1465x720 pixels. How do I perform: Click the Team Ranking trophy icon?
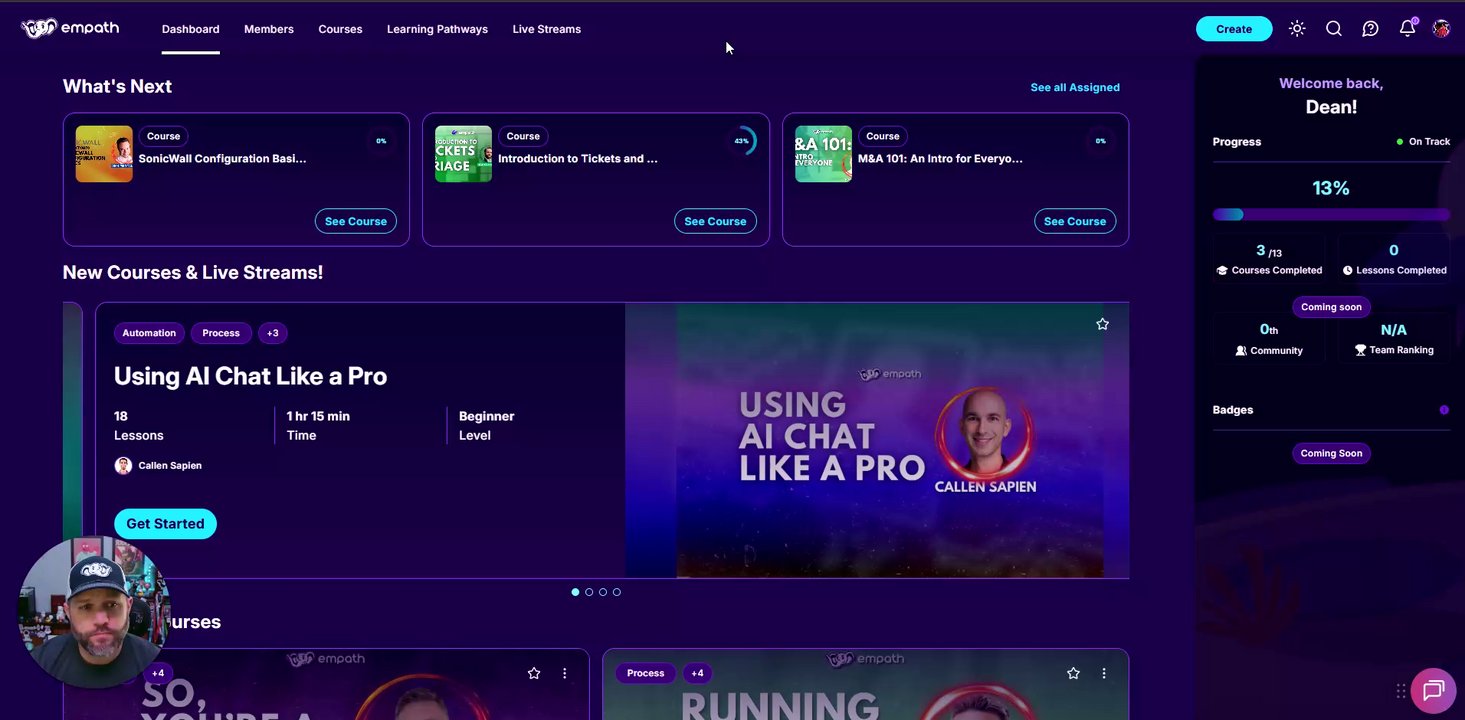coord(1360,350)
